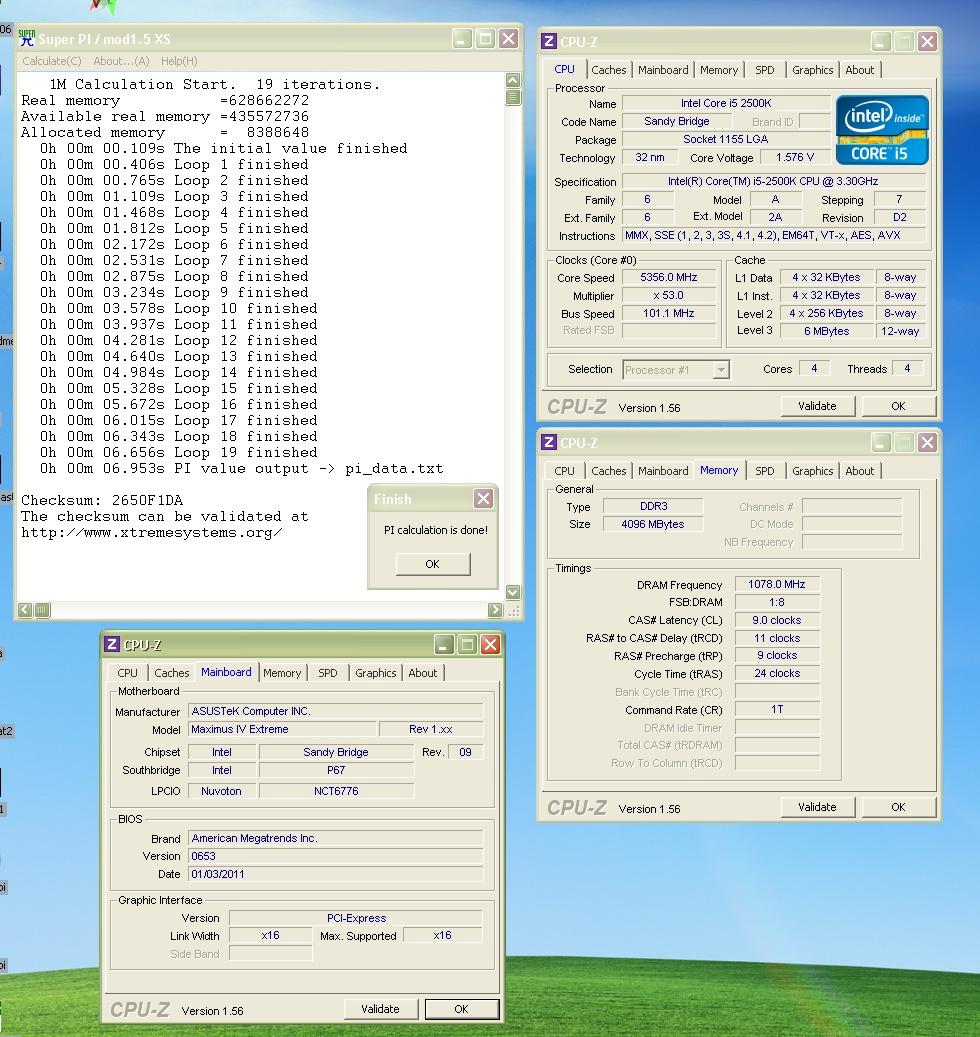The height and width of the screenshot is (1037, 980).
Task: Click the DRAM Frequency 1078.0 MHz value
Action: point(777,585)
